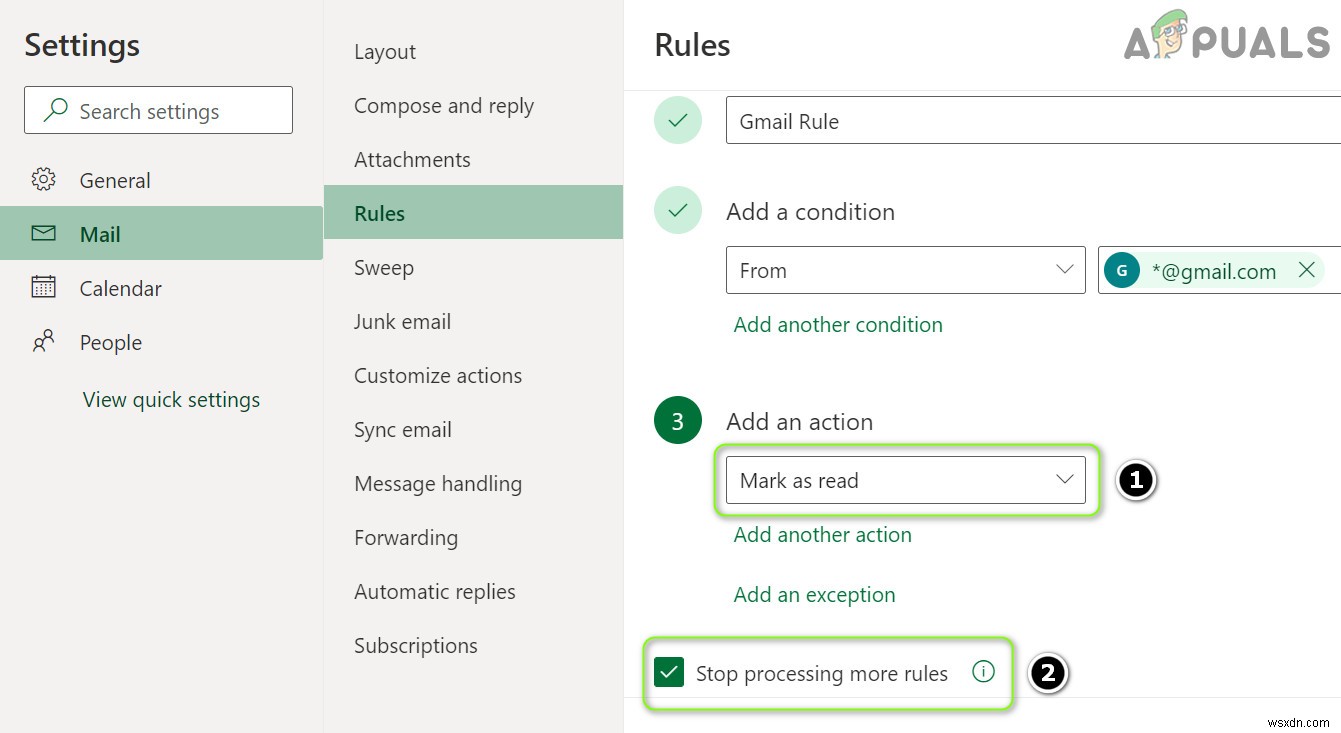Remove the *@gmail.com sender chip

[1306, 270]
